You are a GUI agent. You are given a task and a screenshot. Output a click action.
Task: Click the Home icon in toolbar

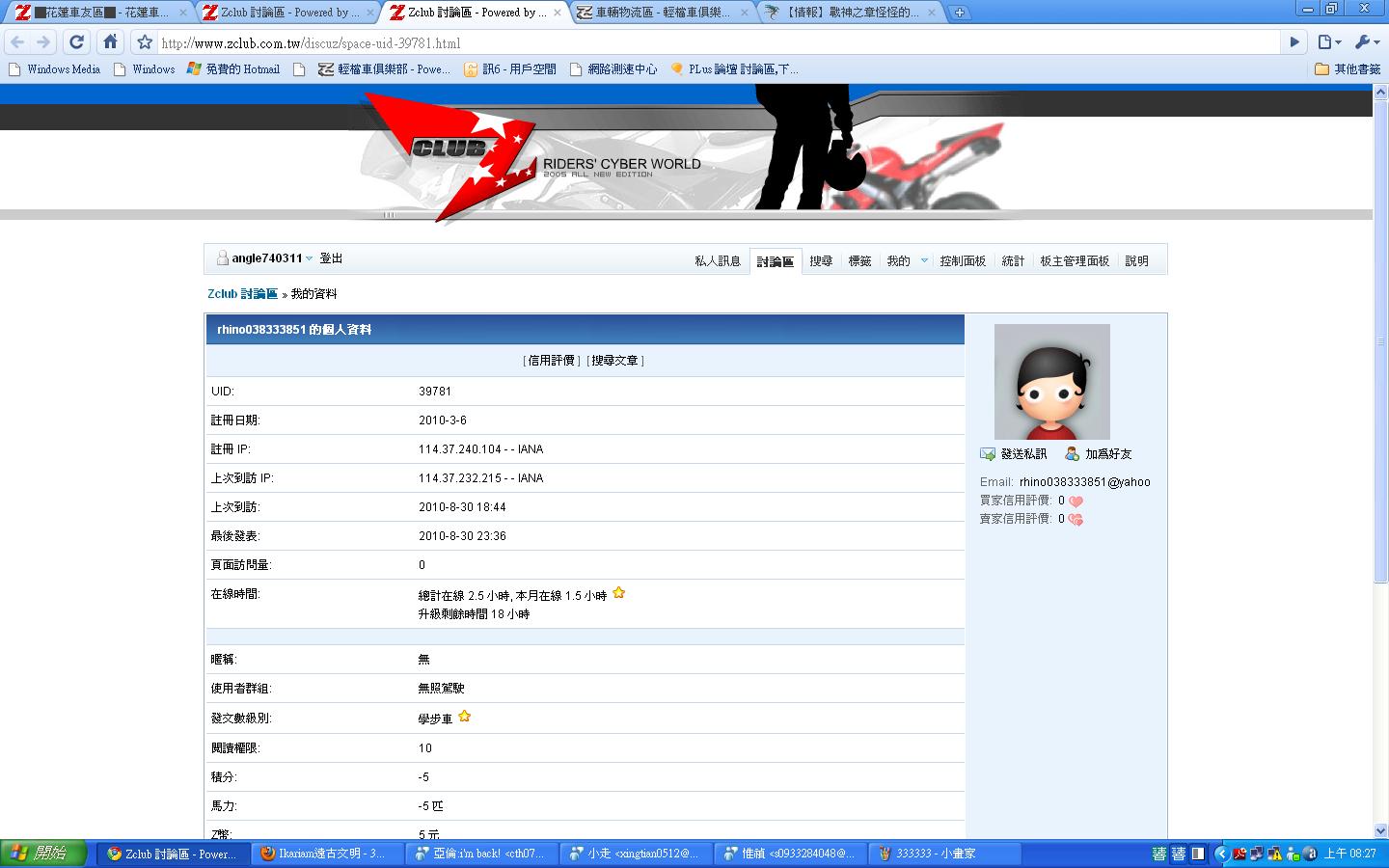click(x=111, y=41)
